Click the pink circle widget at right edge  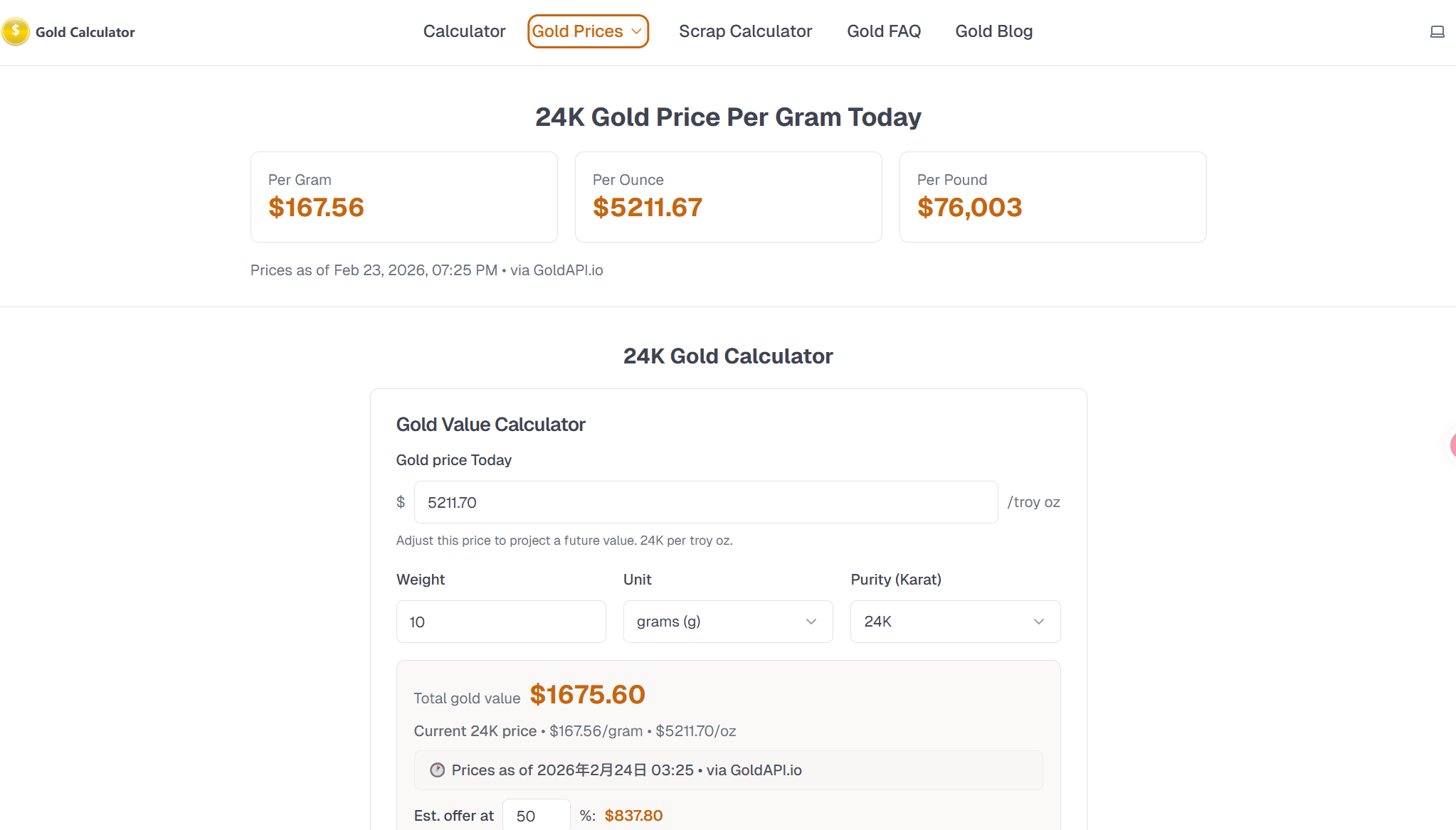[1452, 445]
